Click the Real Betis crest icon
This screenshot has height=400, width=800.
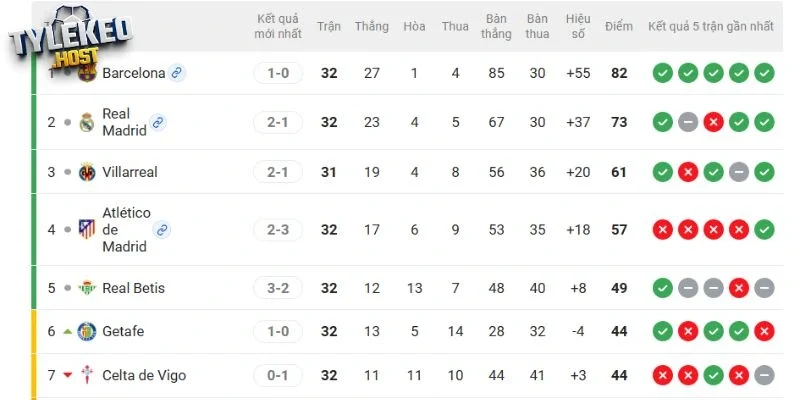87,288
